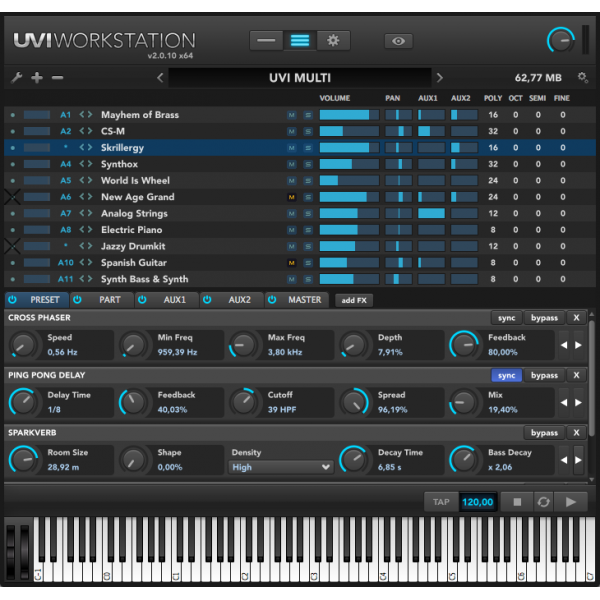Select next preset for Synth Bass & Synth
The width and height of the screenshot is (600, 600).
click(x=90, y=279)
